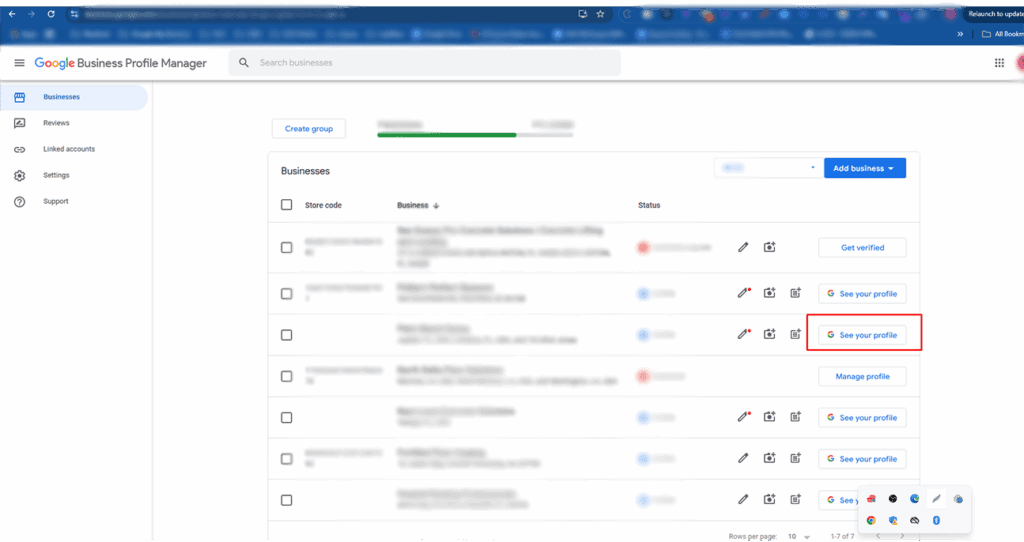1024x542 pixels.
Task: Click the pencil edit icon in first business row
Action: pos(743,247)
